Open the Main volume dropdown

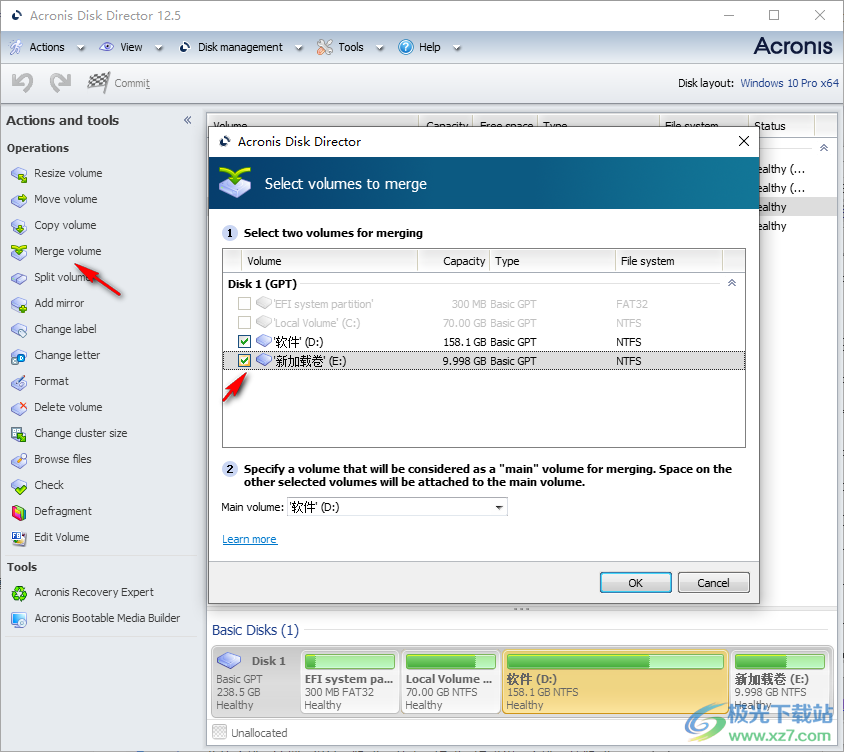(x=499, y=508)
